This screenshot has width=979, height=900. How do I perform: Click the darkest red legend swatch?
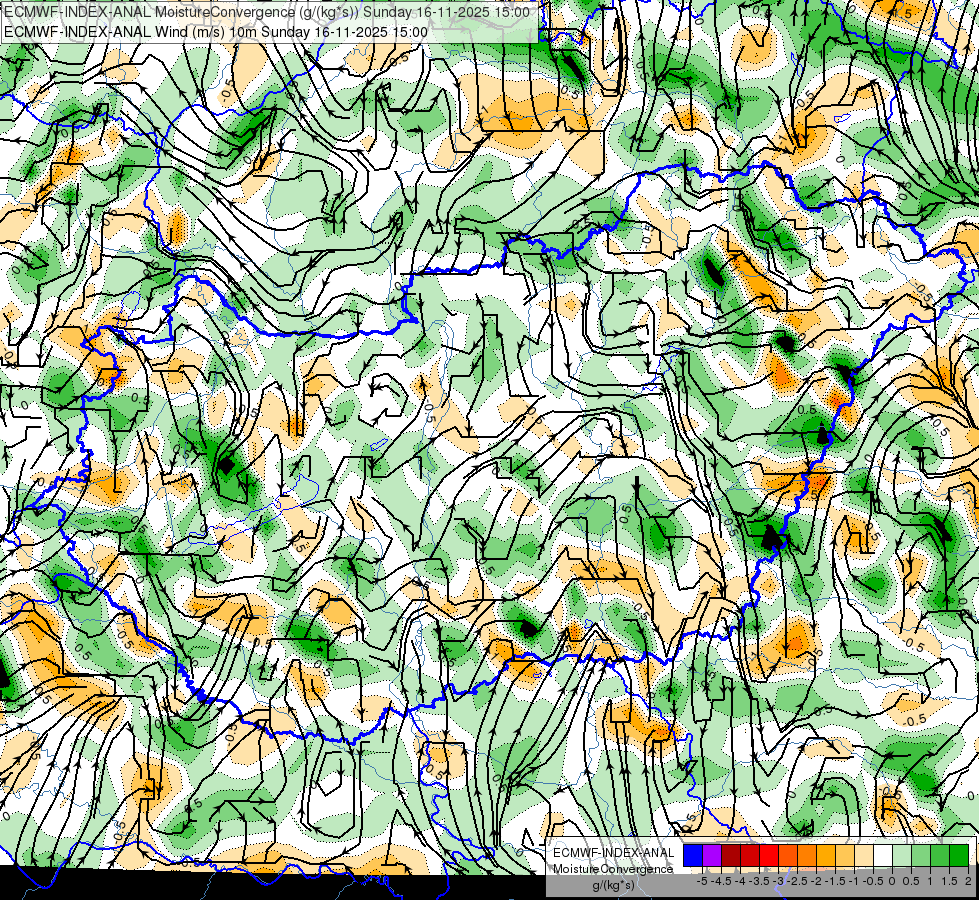731,855
